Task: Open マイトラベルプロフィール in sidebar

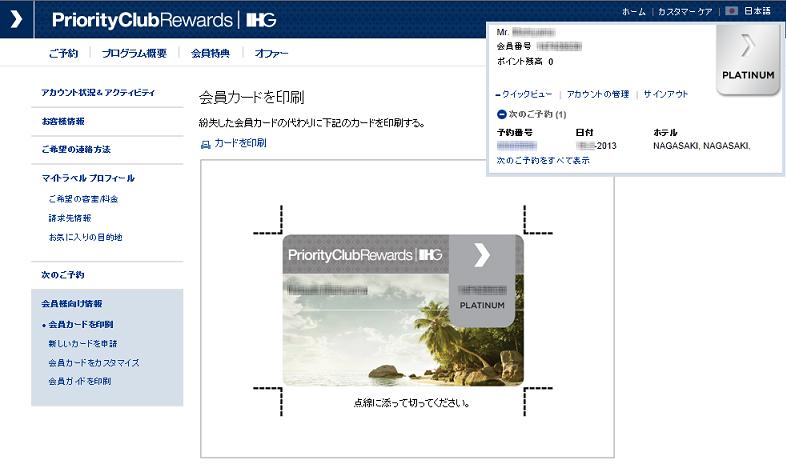Action: coord(88,178)
